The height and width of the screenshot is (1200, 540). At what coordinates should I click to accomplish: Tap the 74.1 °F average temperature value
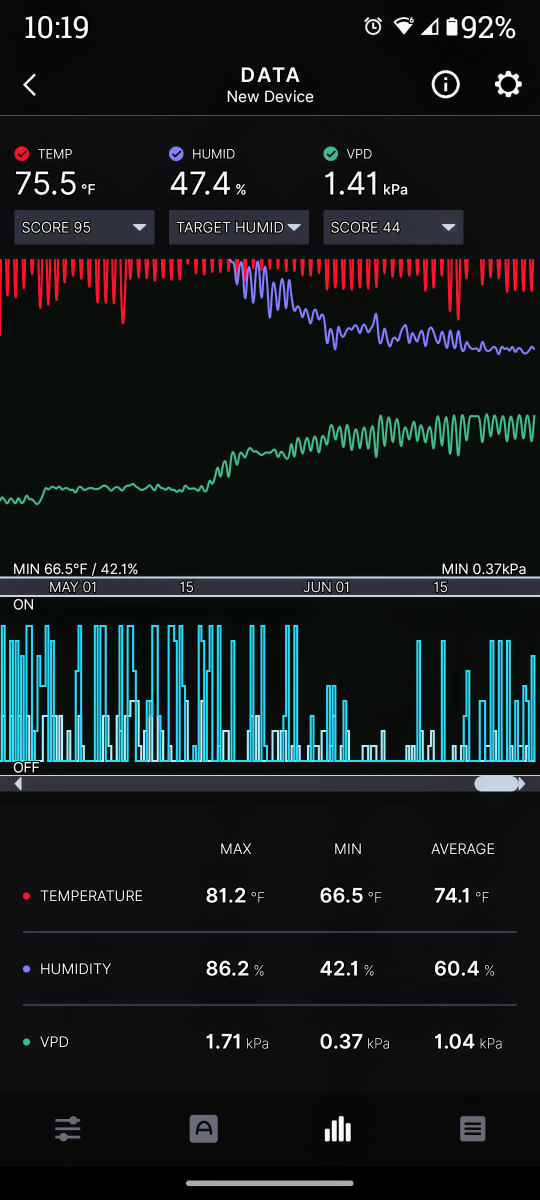[x=462, y=896]
